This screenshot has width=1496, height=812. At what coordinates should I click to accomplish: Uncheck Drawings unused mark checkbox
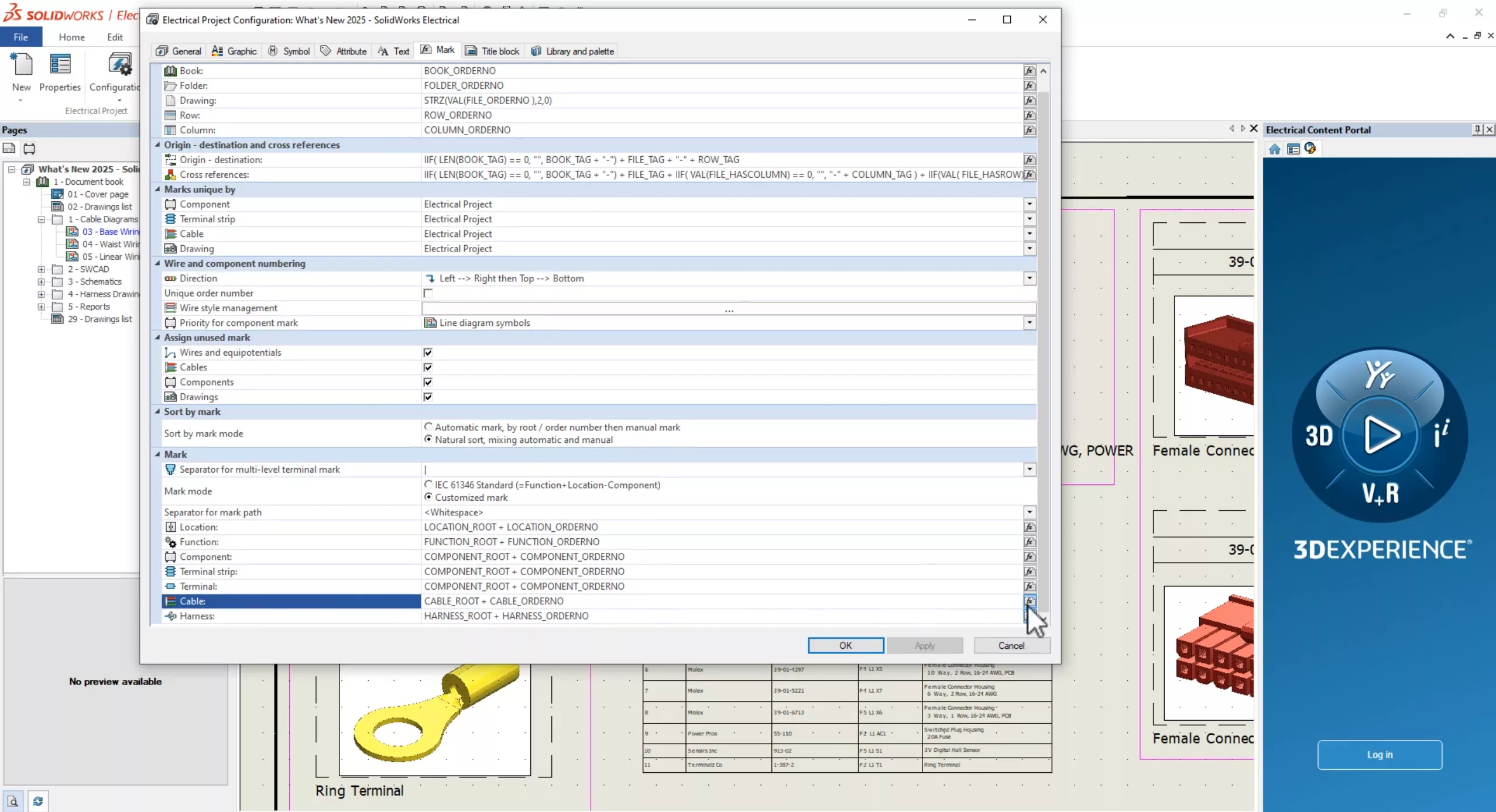tap(428, 397)
